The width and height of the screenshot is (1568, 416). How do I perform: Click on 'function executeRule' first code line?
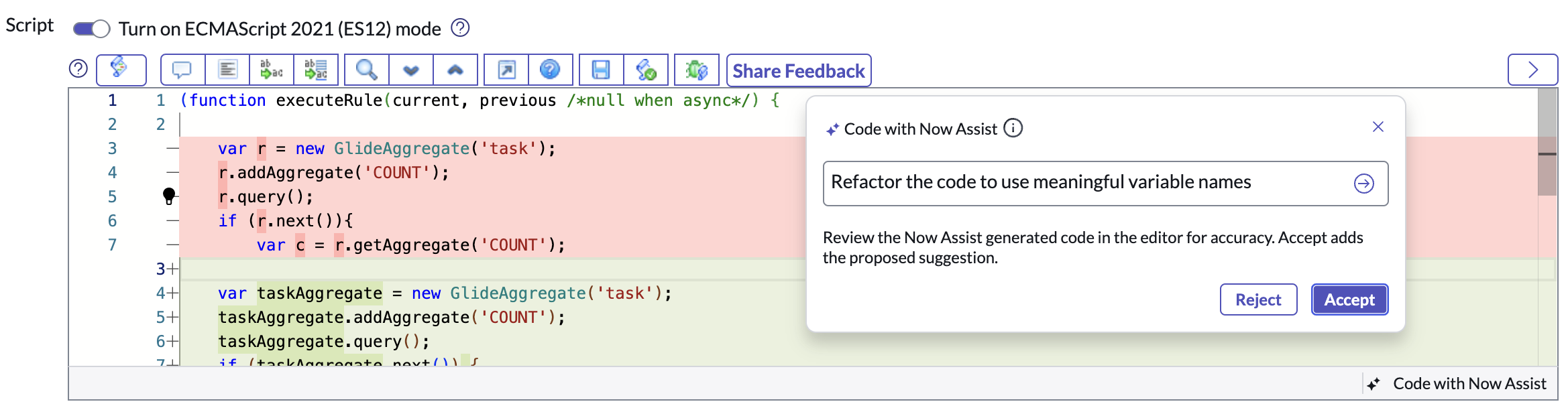[x=480, y=100]
